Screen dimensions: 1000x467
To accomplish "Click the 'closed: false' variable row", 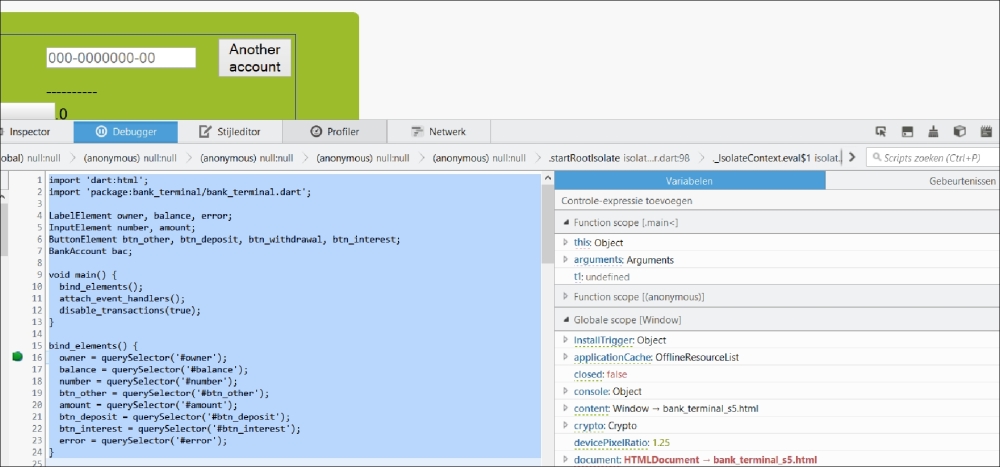I will click(x=777, y=374).
